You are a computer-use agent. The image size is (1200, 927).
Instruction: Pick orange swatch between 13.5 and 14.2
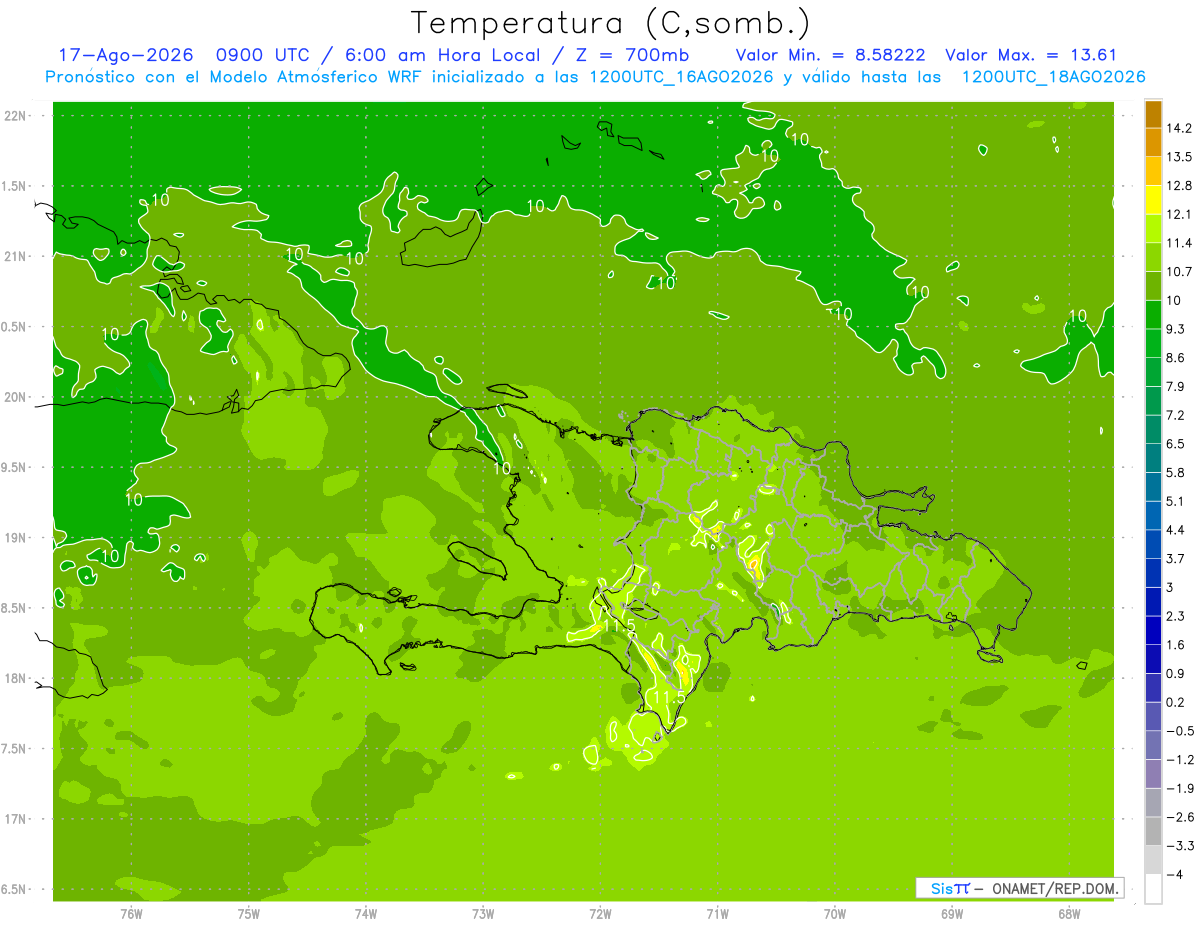(x=1153, y=142)
